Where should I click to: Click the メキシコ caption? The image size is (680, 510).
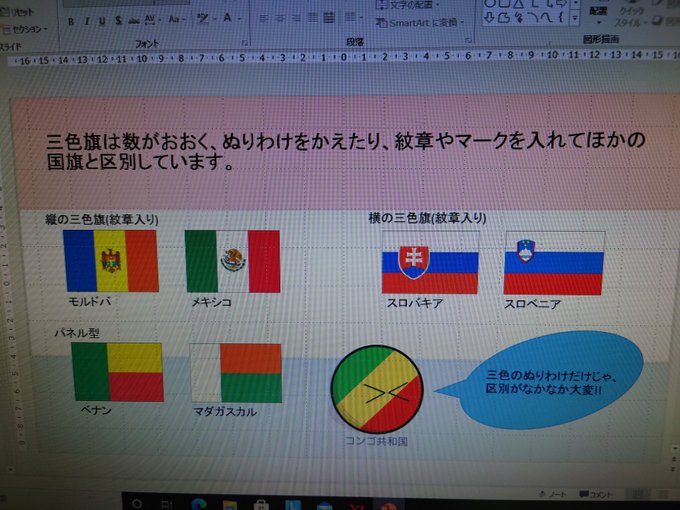pyautogui.click(x=212, y=302)
